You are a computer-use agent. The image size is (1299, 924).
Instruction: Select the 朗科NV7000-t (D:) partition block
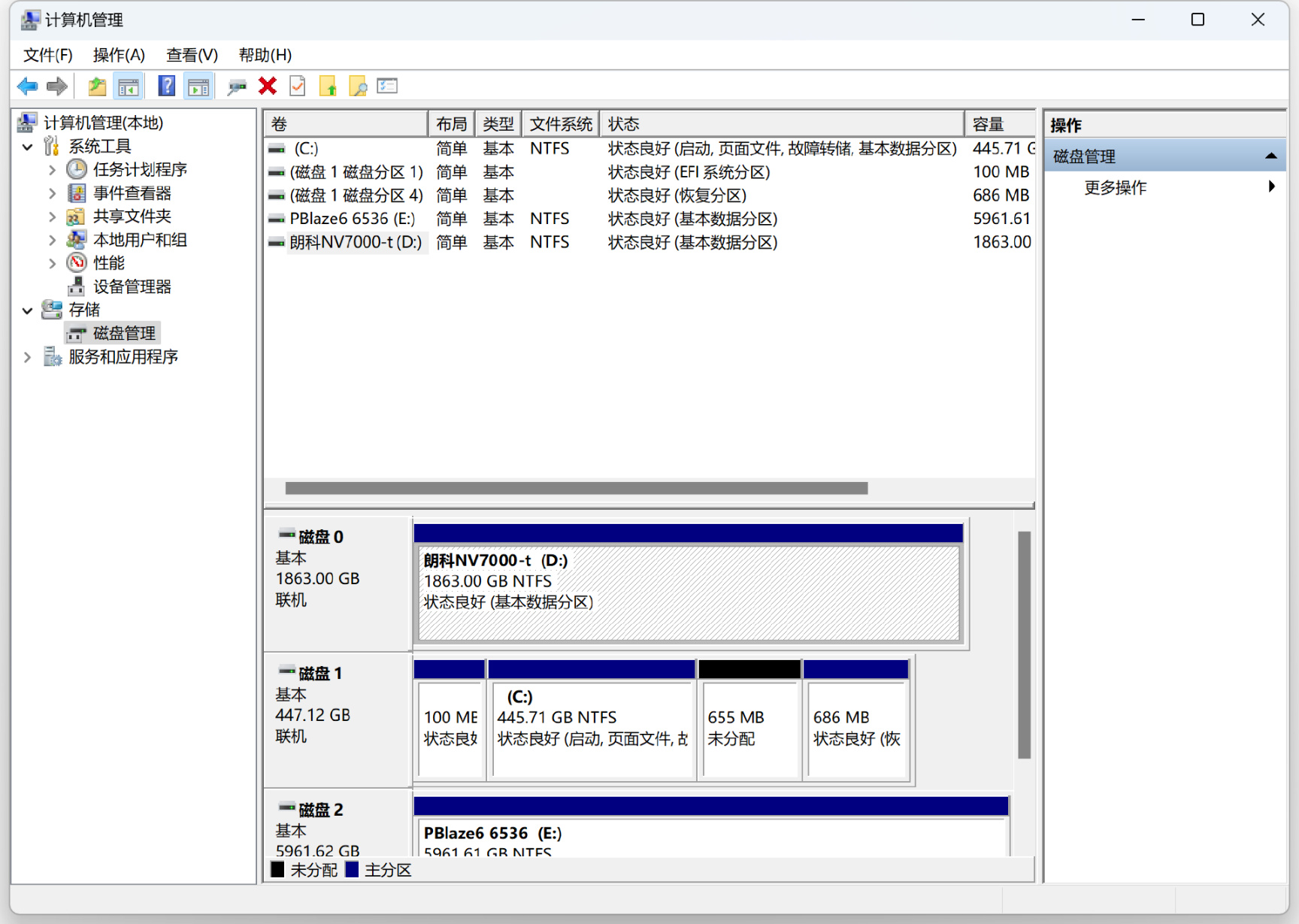coord(689,583)
